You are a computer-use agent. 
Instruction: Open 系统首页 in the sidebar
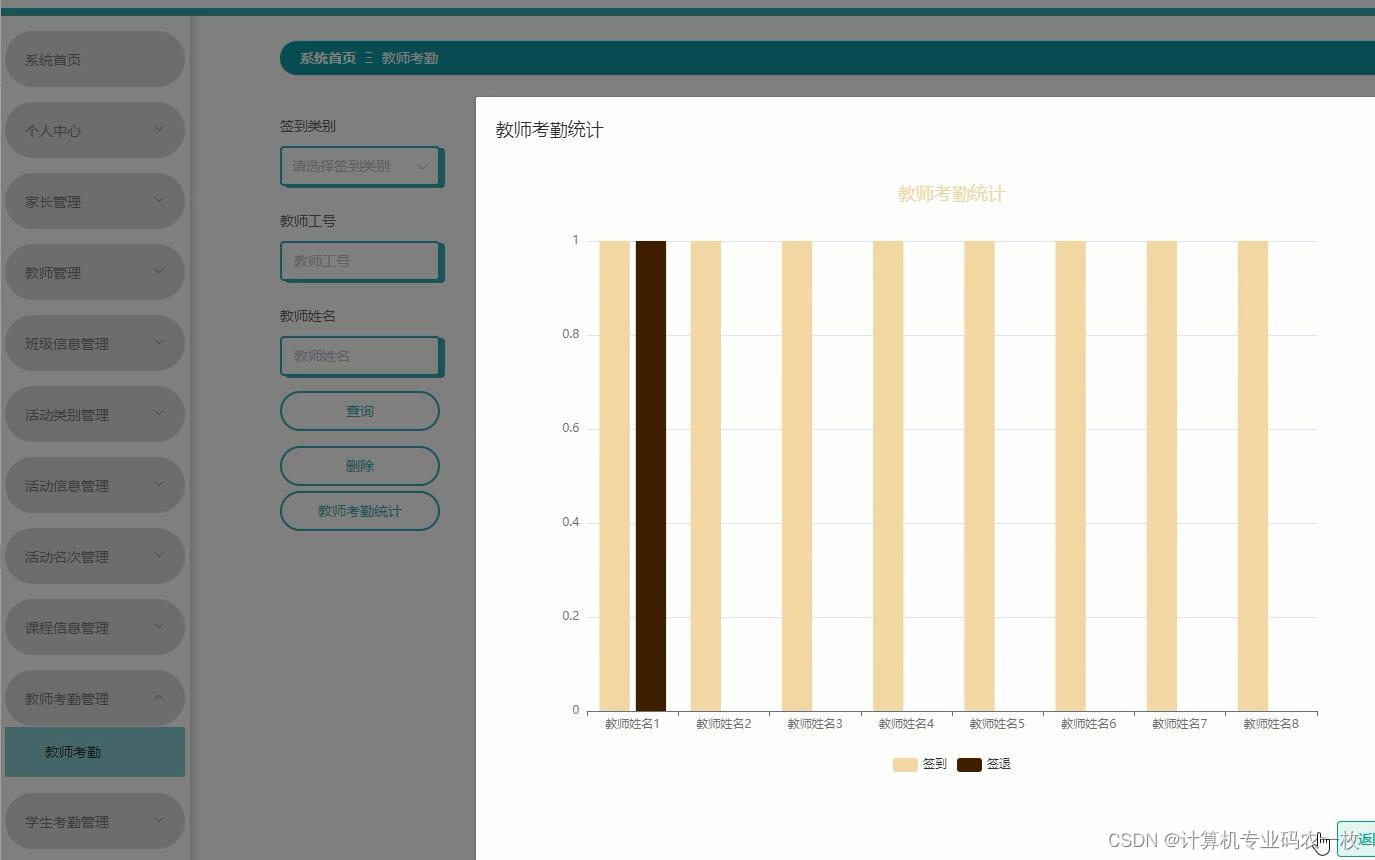[95, 59]
